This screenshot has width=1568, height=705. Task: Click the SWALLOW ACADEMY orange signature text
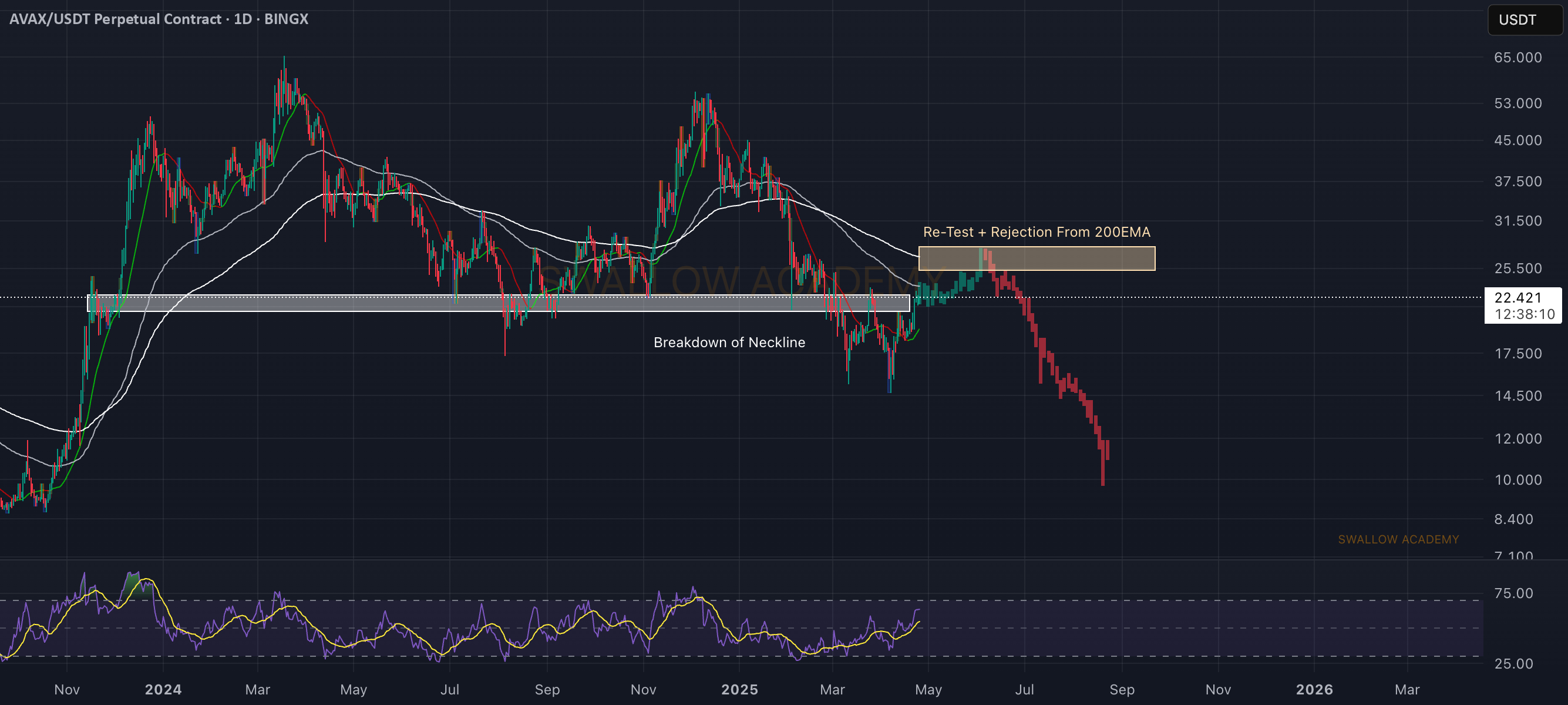(x=1398, y=539)
